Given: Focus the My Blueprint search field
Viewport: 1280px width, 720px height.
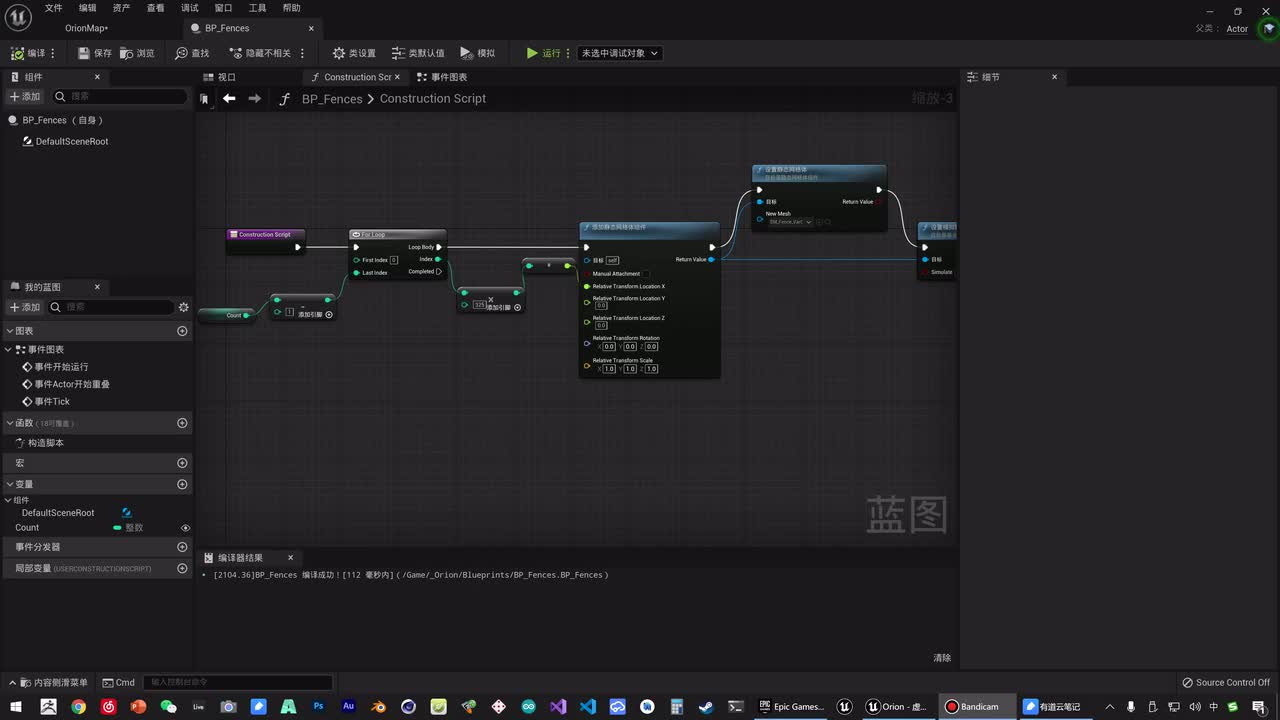Looking at the screenshot, I should 111,307.
